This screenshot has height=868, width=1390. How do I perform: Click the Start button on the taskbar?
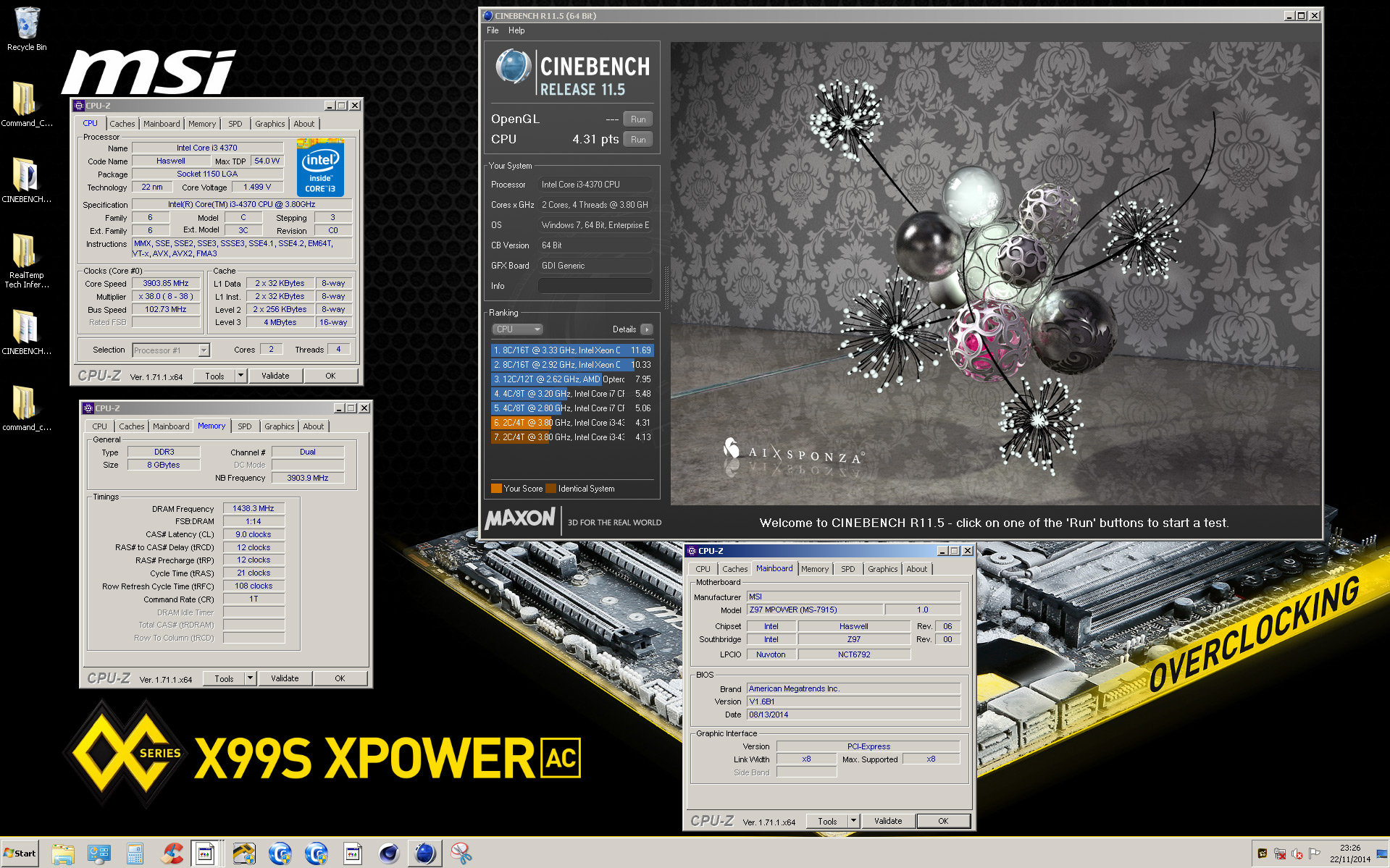20,853
